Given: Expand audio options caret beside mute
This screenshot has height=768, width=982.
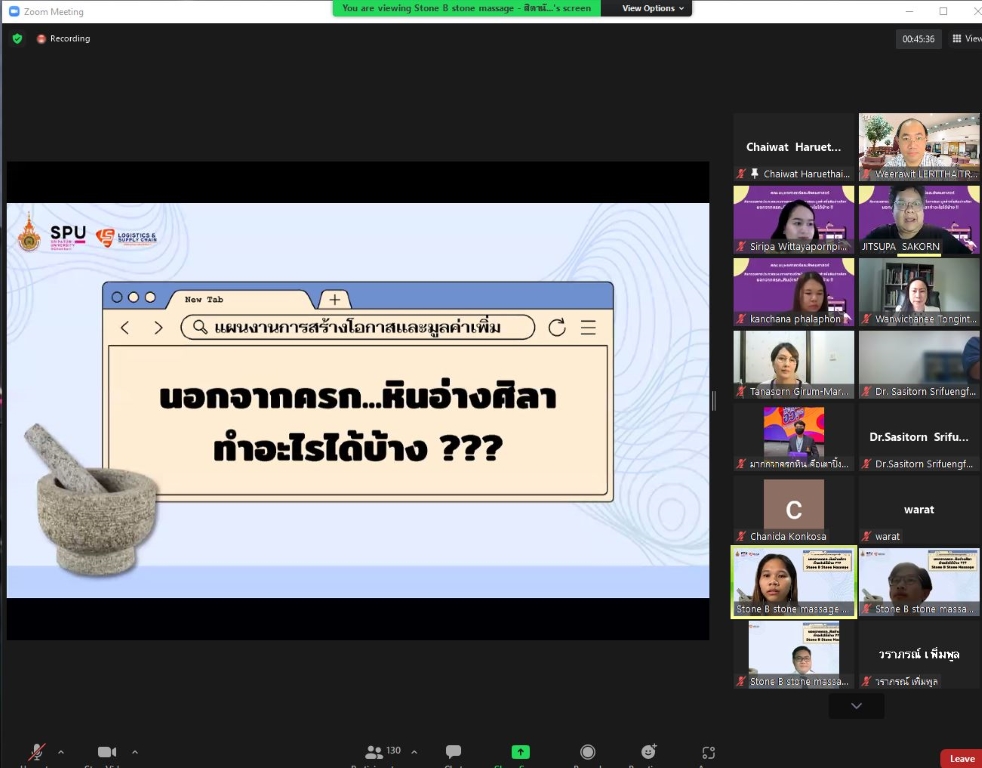Looking at the screenshot, I should [61, 752].
